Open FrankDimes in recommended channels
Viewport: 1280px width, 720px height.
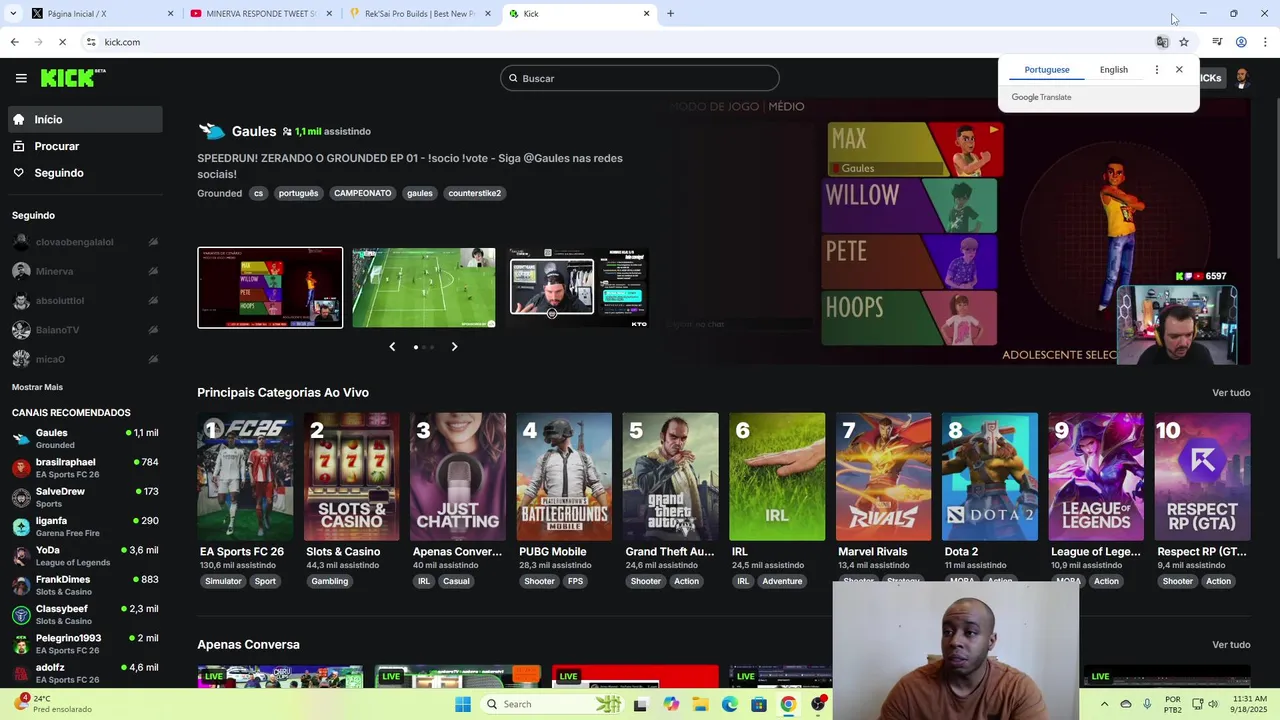click(x=85, y=586)
